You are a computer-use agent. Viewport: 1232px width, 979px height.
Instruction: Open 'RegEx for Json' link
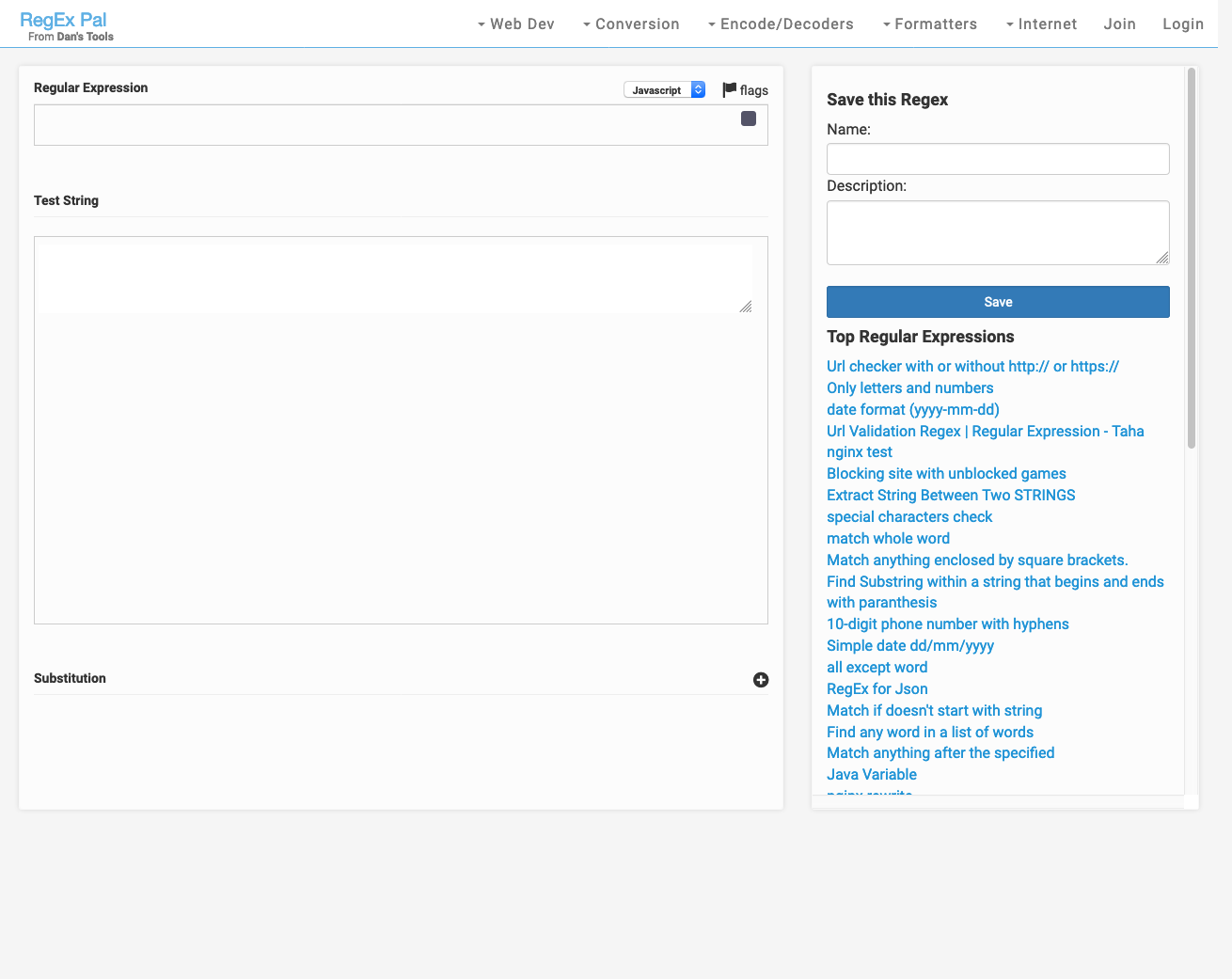[877, 689]
